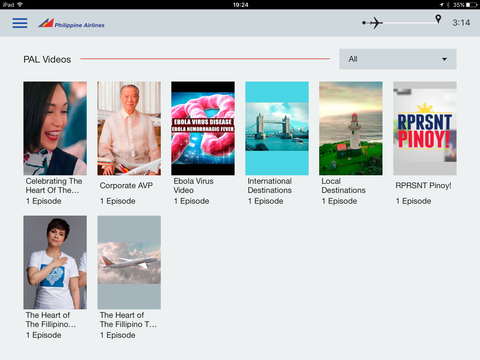Tap the Wi-Fi status icon
Screen dimensions: 480x360
(20, 5)
